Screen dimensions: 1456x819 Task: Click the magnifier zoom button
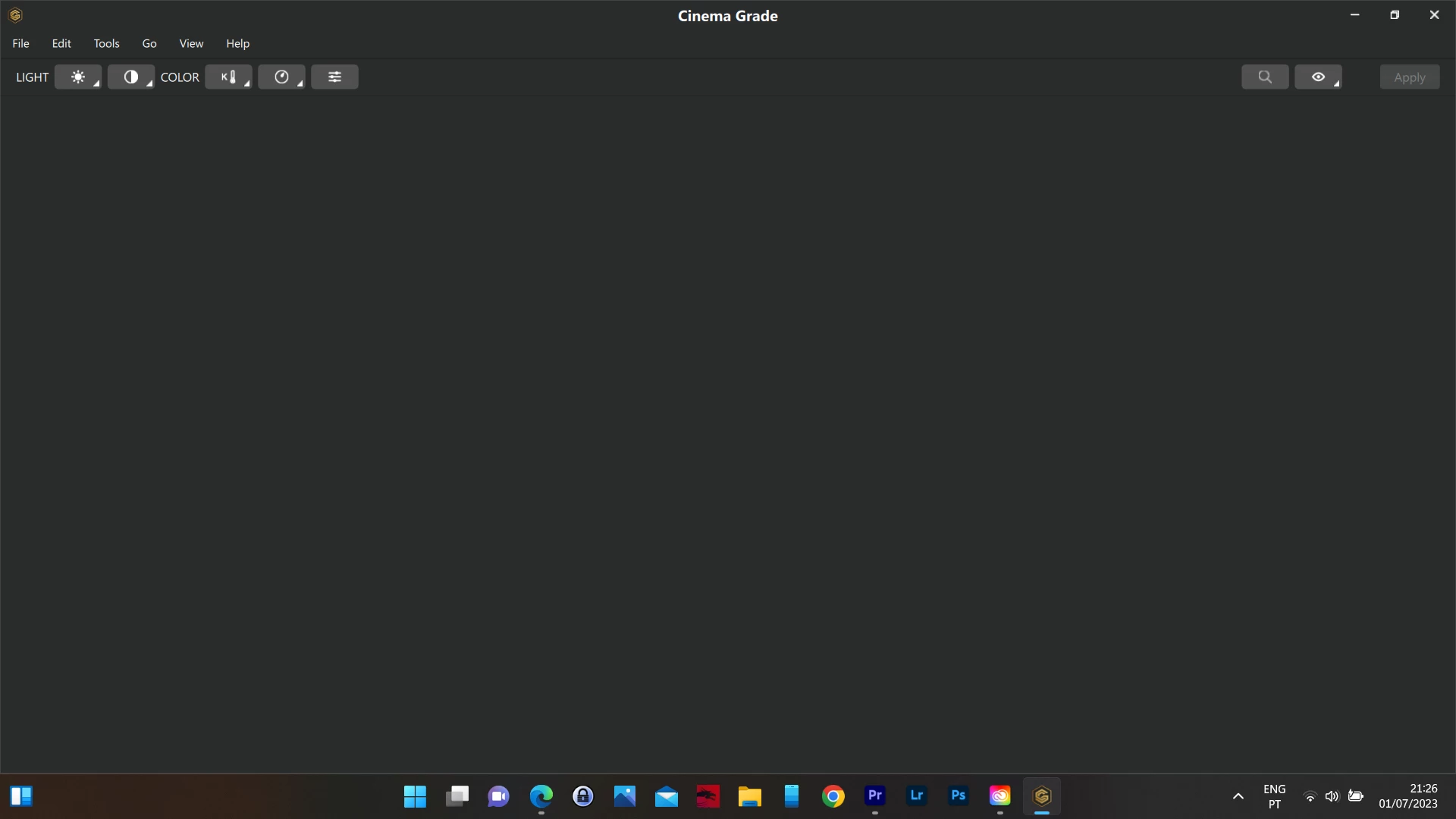1265,77
